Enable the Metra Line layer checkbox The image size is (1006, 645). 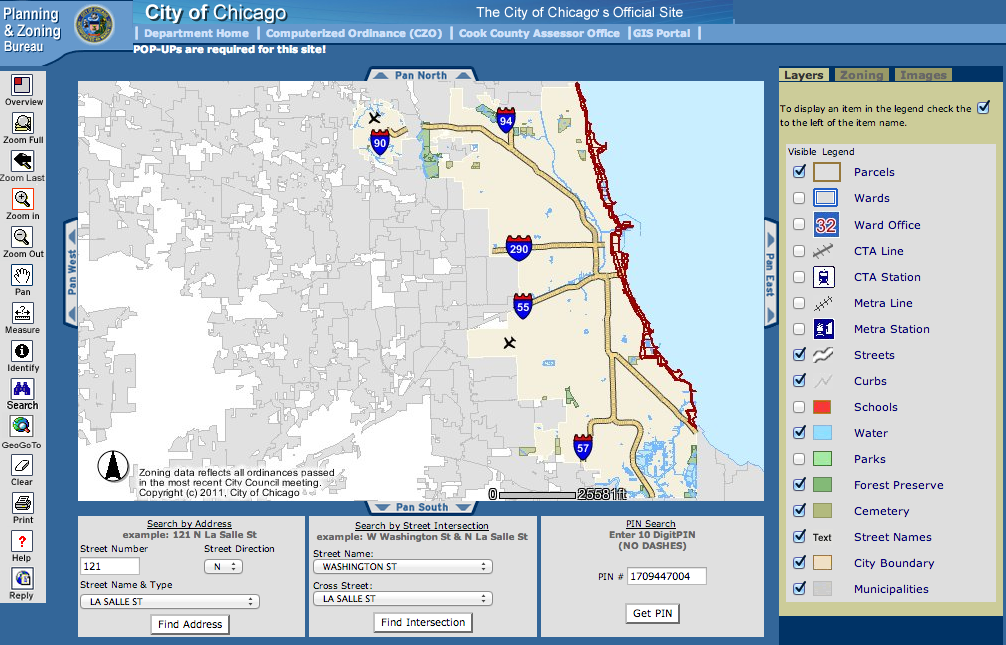pyautogui.click(x=799, y=302)
